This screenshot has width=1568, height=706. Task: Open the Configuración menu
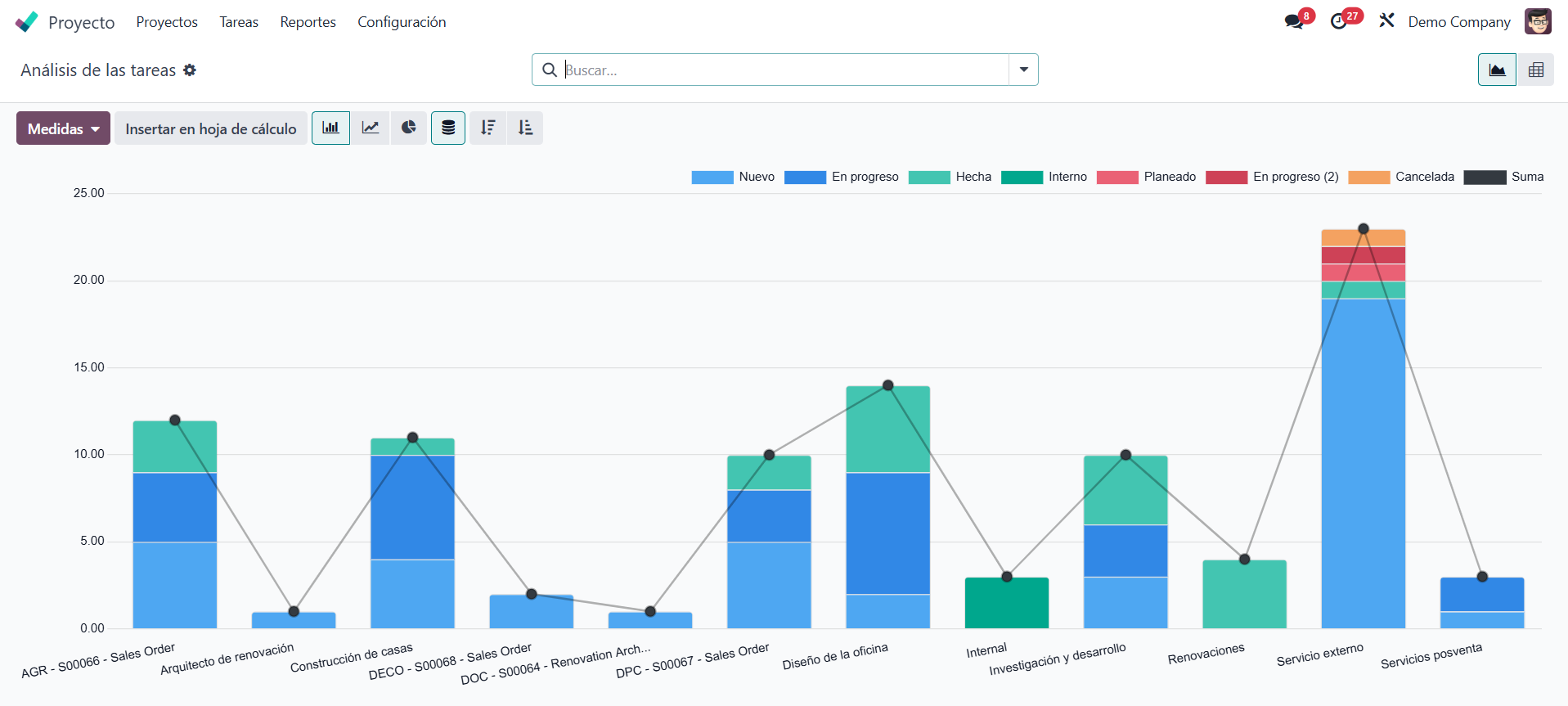pyautogui.click(x=402, y=22)
